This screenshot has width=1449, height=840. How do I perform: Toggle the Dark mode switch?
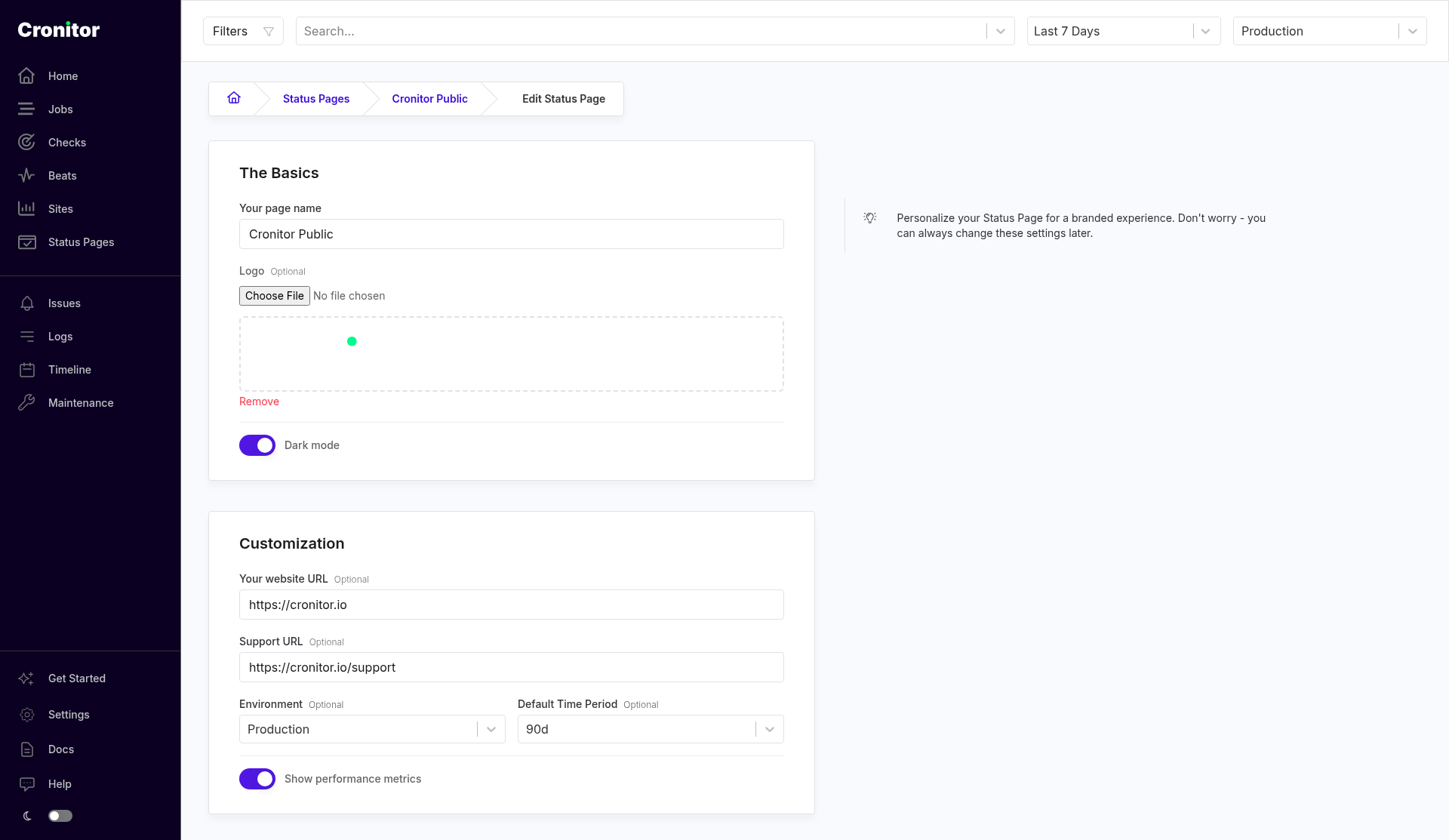click(257, 445)
